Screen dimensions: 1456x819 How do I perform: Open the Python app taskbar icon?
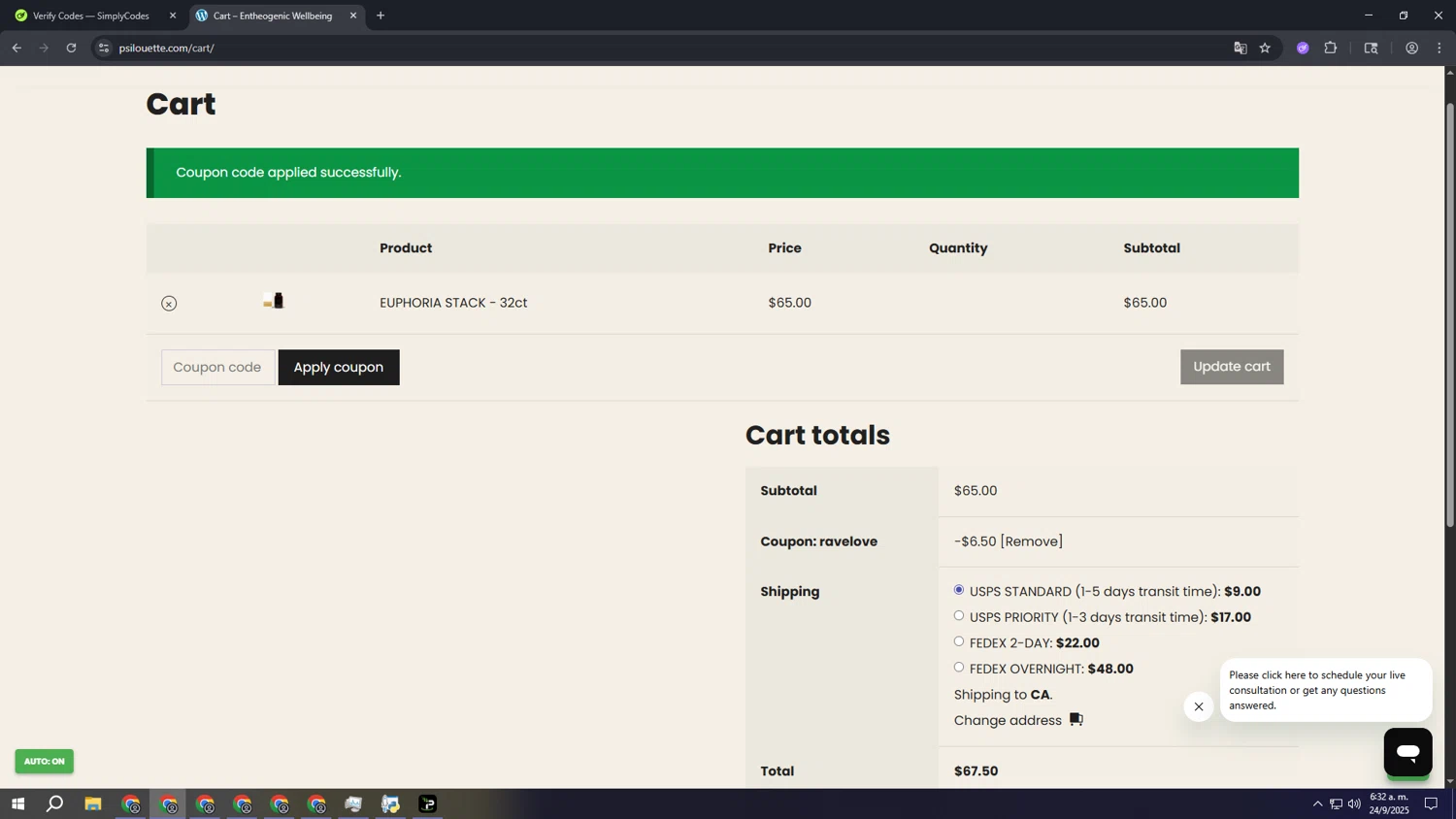click(390, 803)
